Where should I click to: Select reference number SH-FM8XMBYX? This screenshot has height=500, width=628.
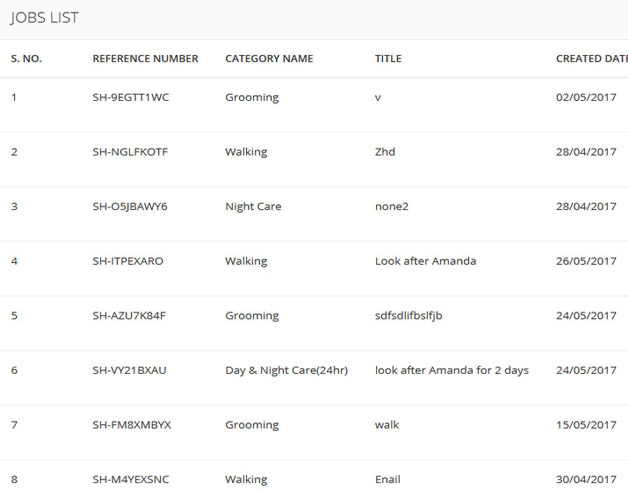pos(132,425)
